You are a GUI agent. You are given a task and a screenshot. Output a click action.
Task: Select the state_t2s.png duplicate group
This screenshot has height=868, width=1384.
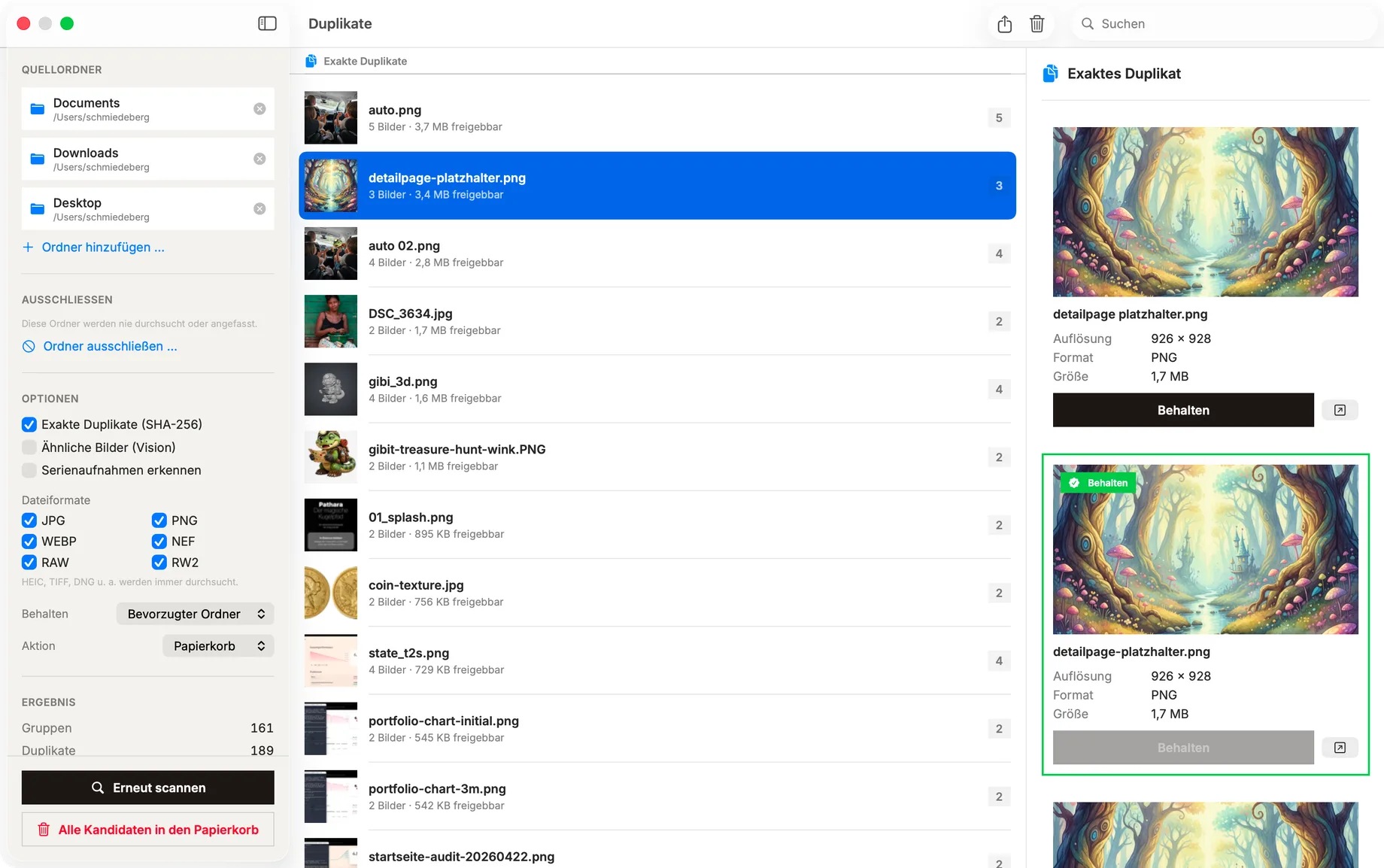[657, 660]
